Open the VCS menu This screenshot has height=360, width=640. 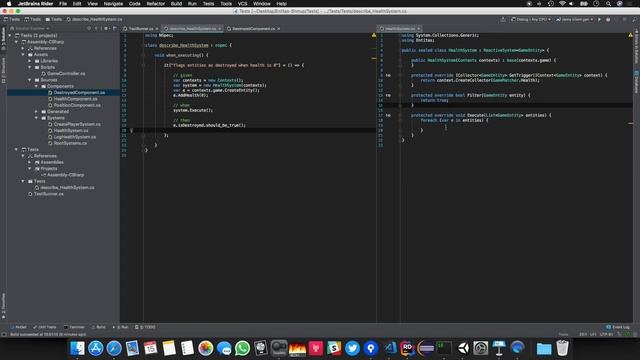pyautogui.click(x=242, y=4)
